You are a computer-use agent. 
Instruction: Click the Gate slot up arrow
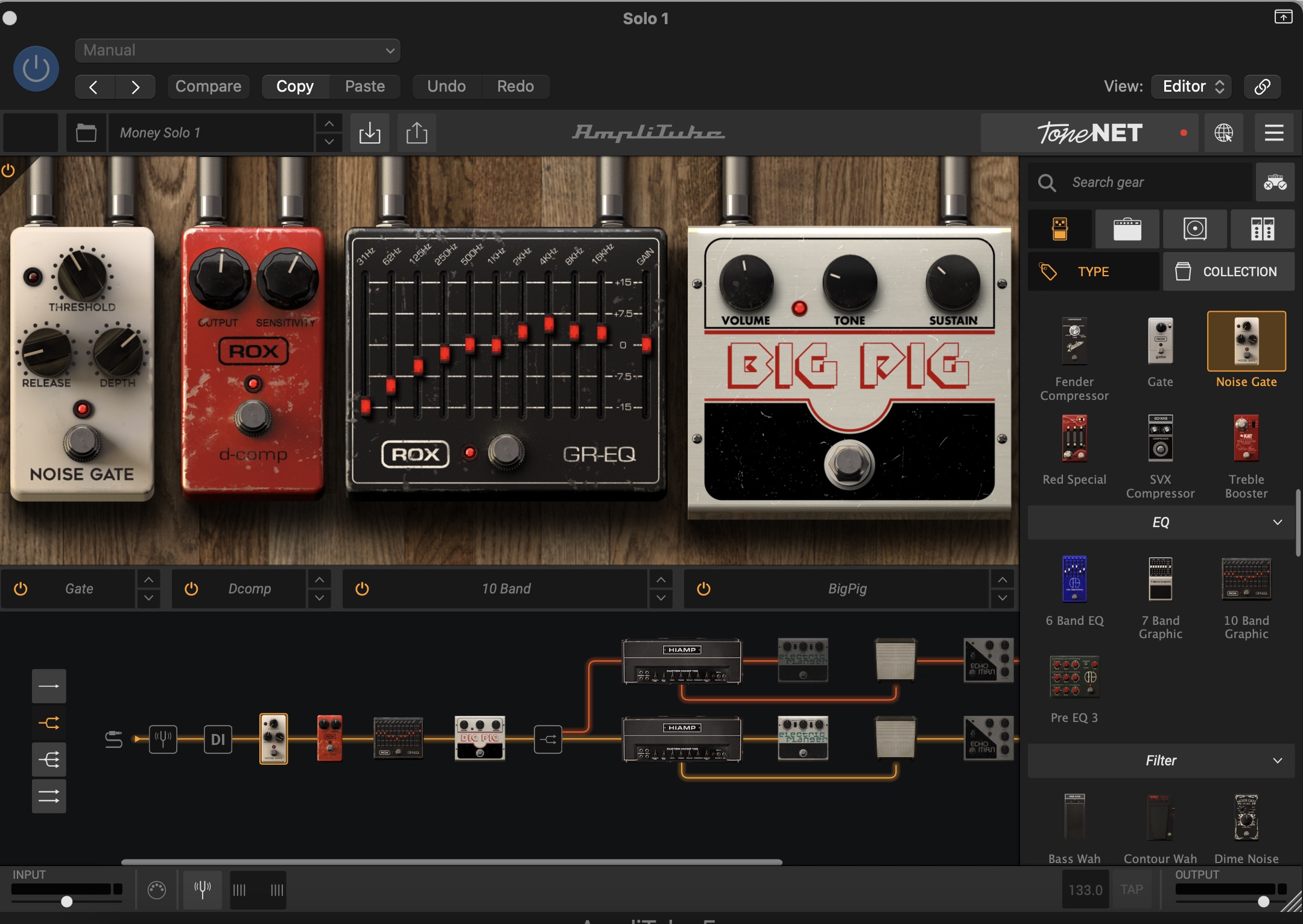[x=148, y=580]
